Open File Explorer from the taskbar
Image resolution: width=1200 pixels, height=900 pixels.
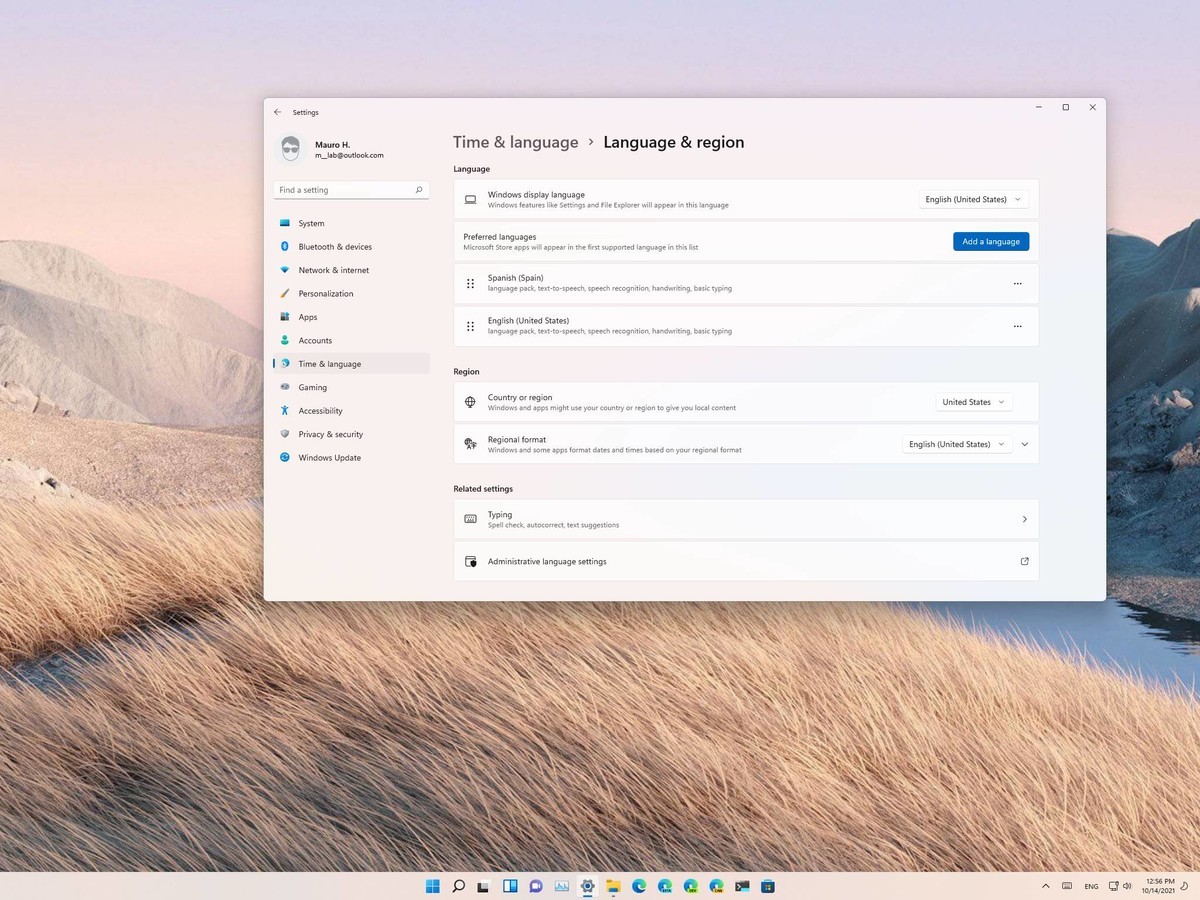click(x=613, y=886)
